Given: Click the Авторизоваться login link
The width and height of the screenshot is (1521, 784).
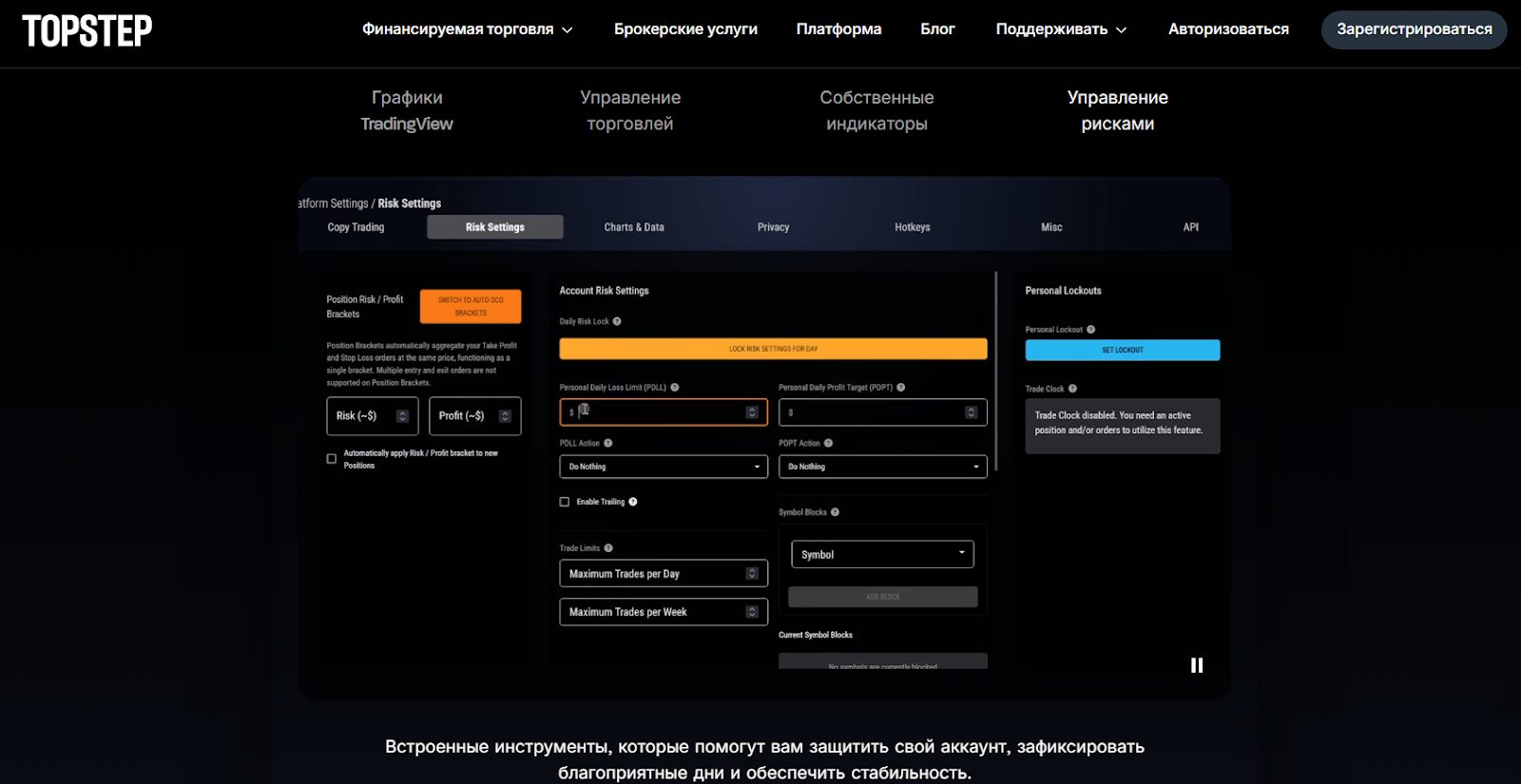Looking at the screenshot, I should [1228, 29].
